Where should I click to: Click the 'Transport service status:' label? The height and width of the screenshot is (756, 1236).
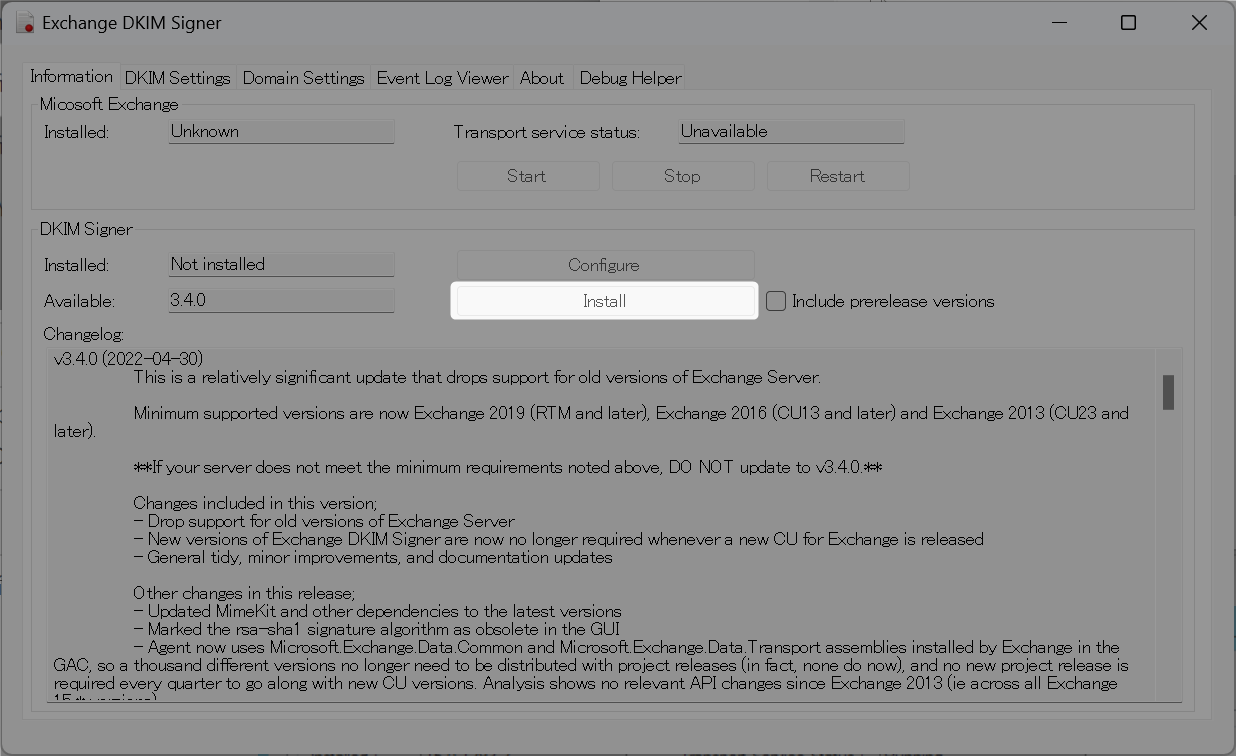546,132
